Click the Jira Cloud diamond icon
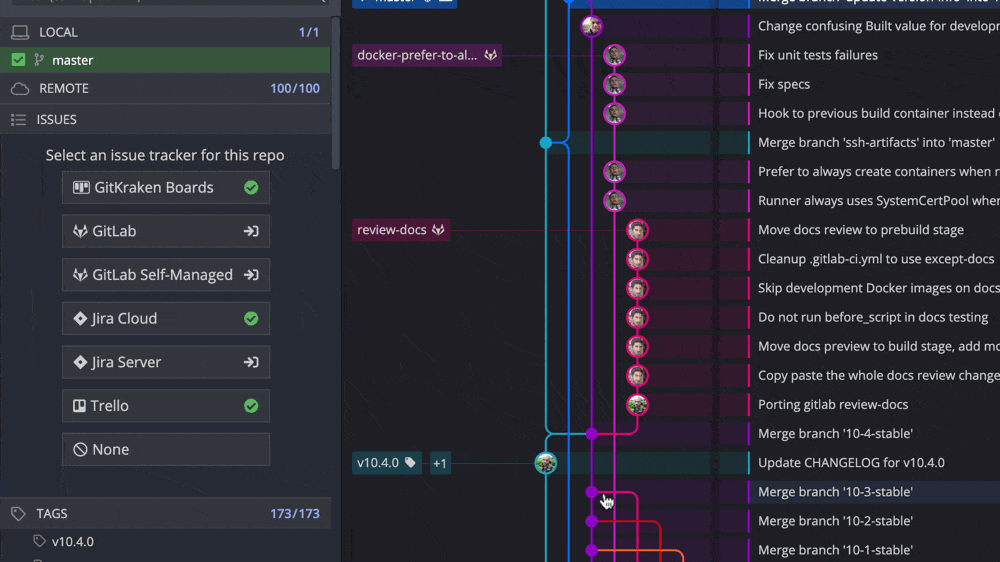Image resolution: width=1000 pixels, height=562 pixels. (x=80, y=318)
